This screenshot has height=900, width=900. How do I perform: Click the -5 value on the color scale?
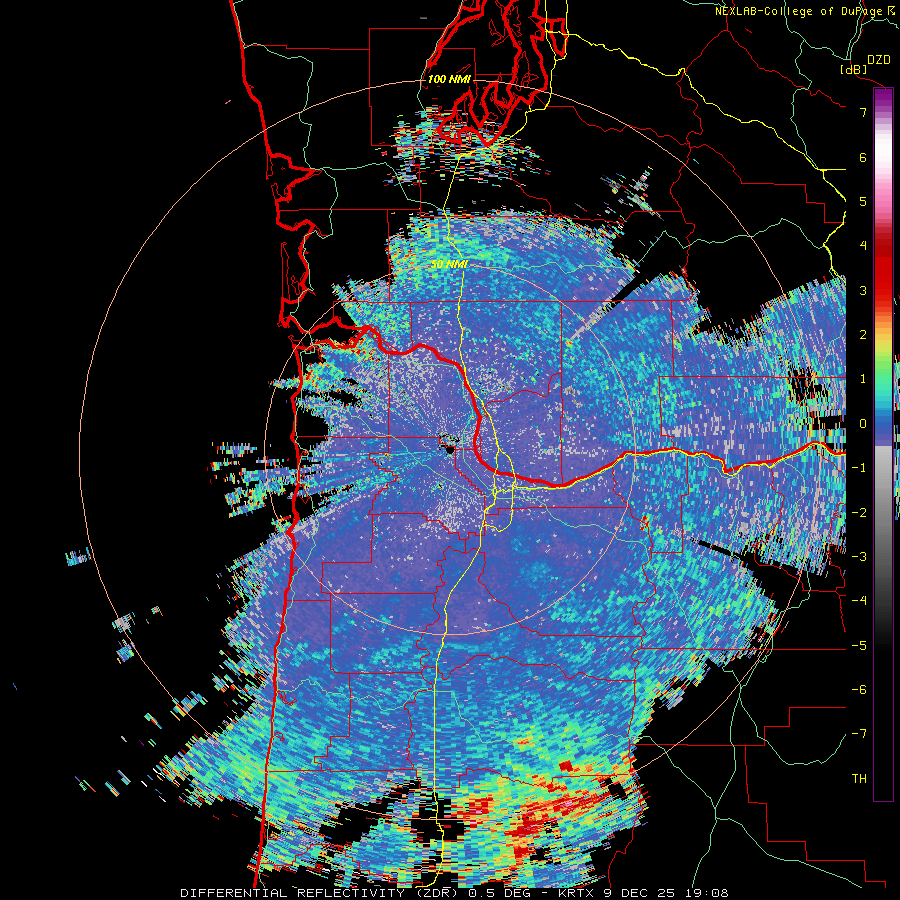859,645
